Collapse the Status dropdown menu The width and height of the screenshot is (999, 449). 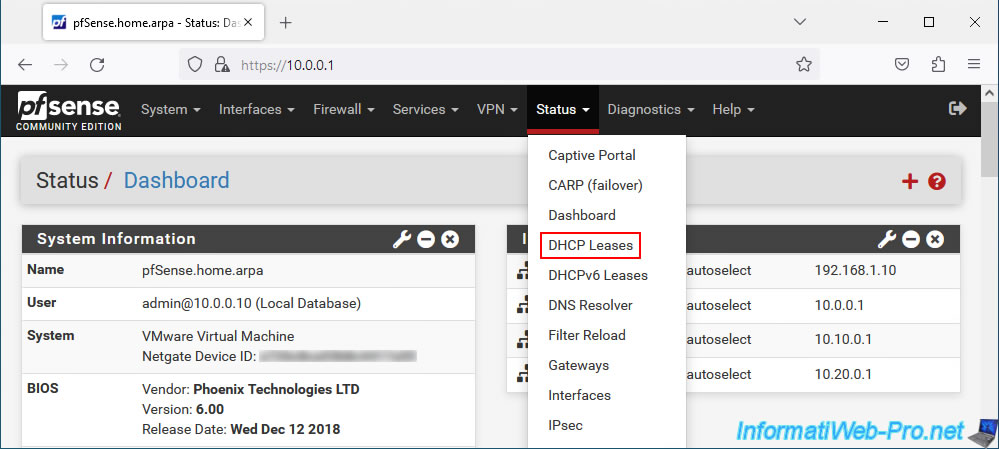563,110
